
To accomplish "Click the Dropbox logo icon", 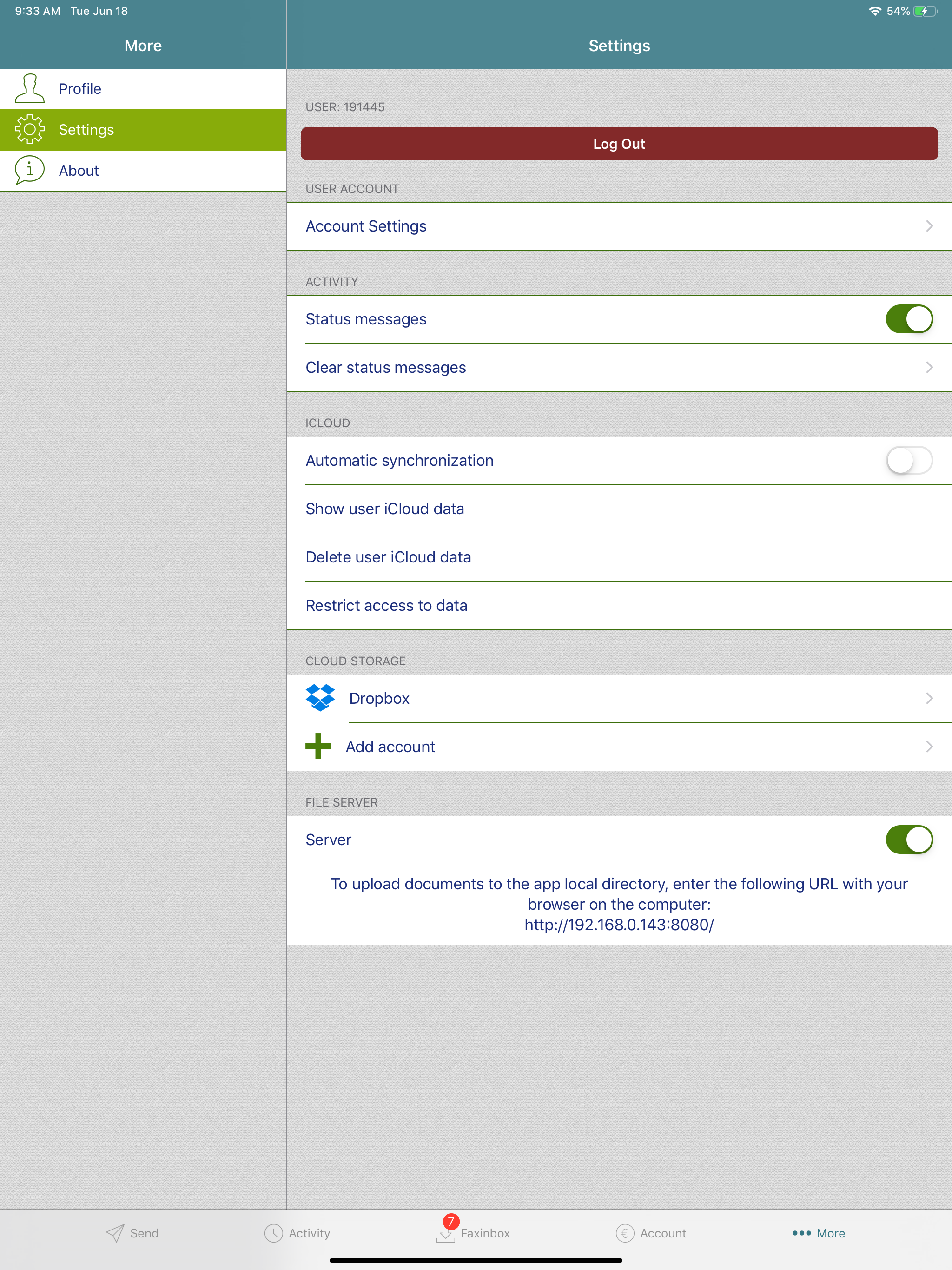I will coord(320,698).
